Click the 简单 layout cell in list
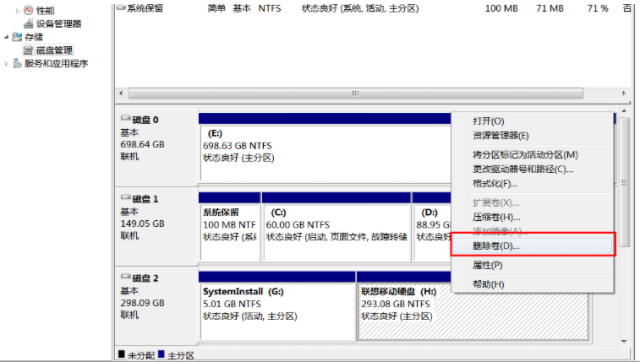 coord(217,8)
